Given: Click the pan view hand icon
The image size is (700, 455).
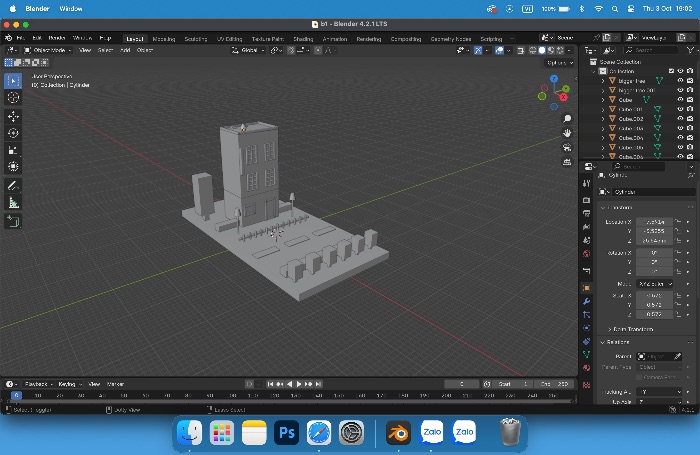Looking at the screenshot, I should pyautogui.click(x=567, y=133).
